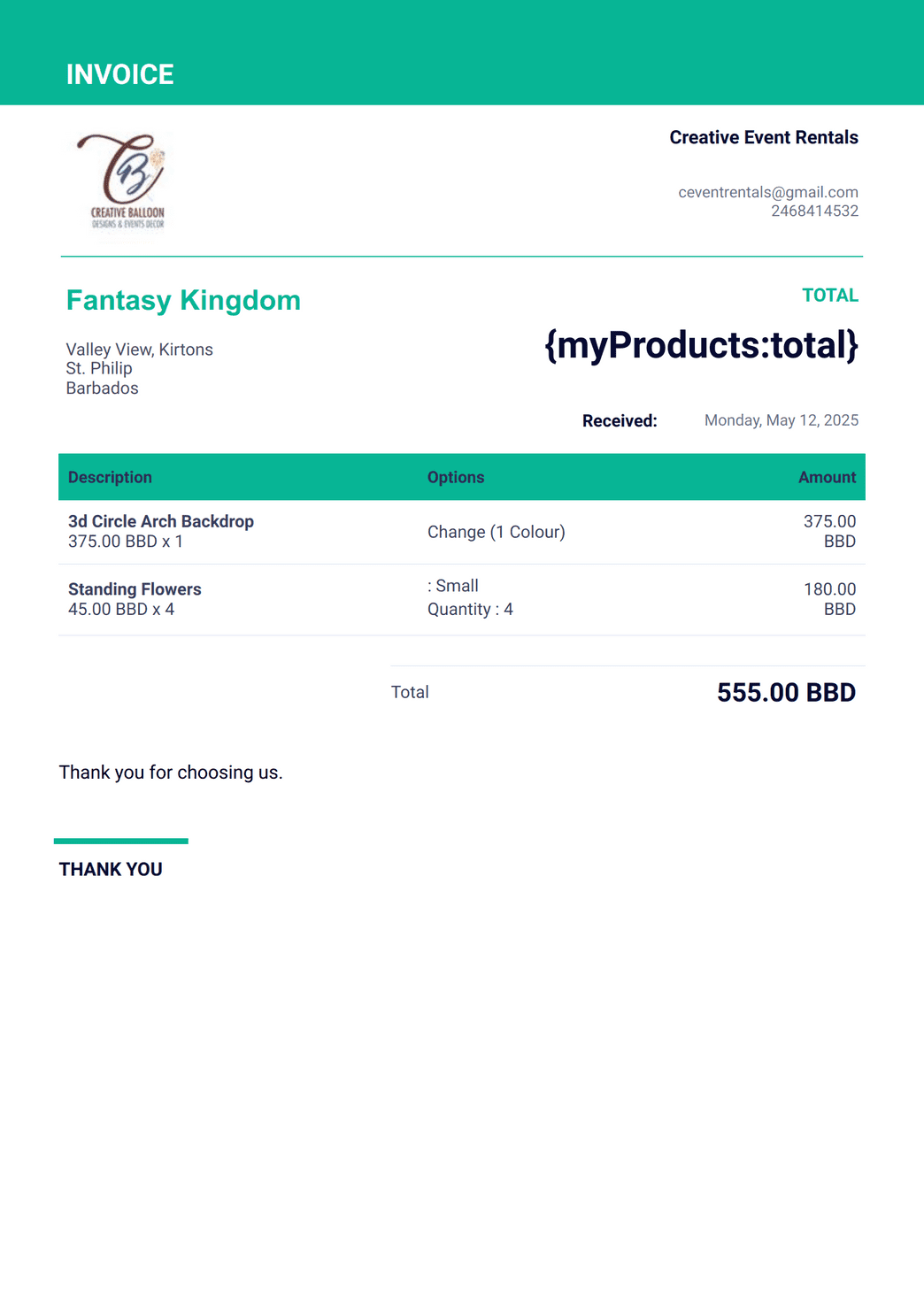This screenshot has height=1307, width=924.
Task: Select the Standing Flowers line item
Action: click(x=135, y=589)
